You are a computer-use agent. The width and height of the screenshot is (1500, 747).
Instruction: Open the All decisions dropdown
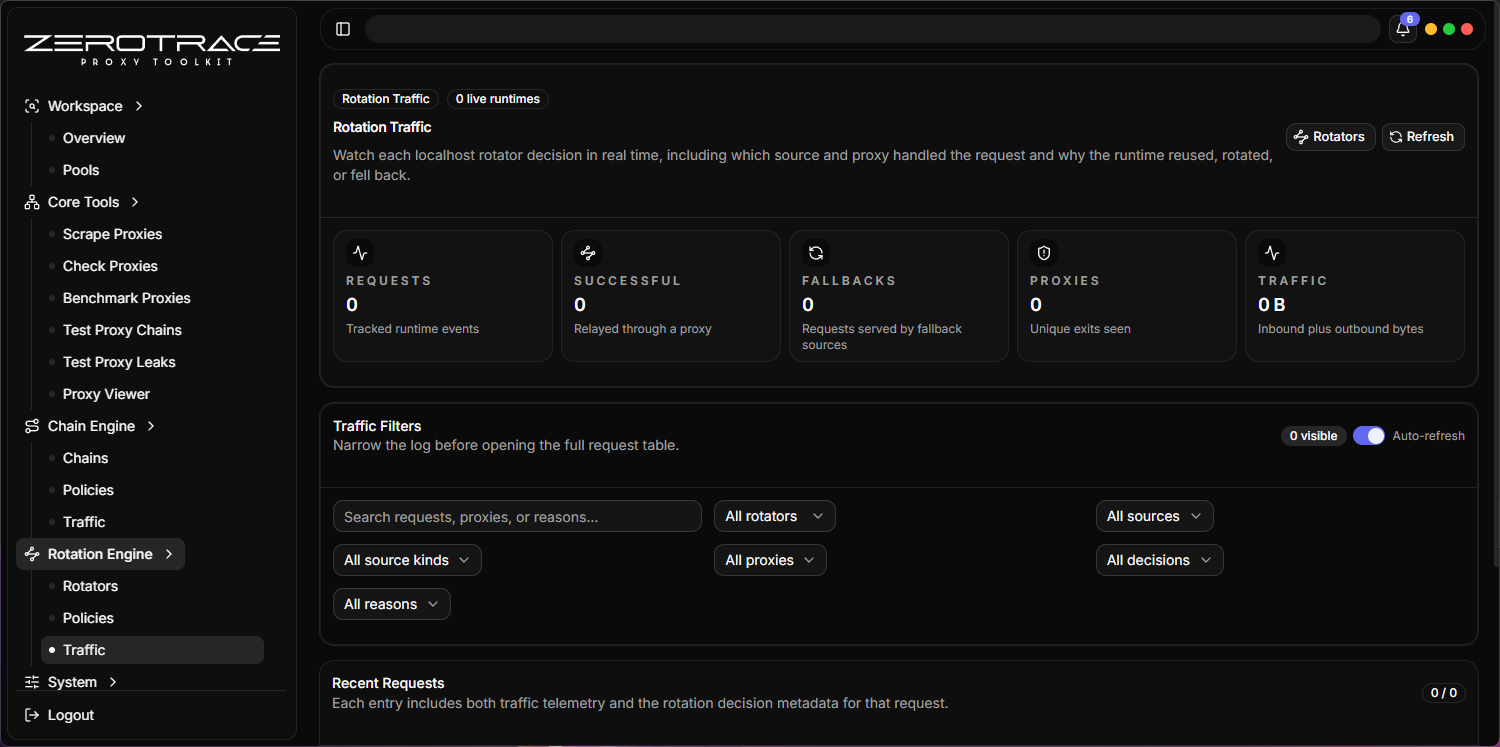(x=1159, y=560)
